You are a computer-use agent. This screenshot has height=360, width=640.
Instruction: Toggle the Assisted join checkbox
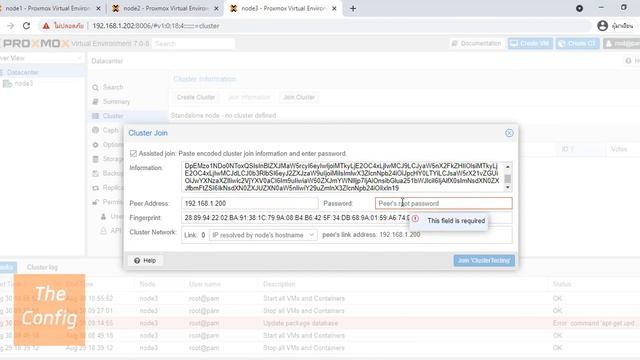point(133,153)
